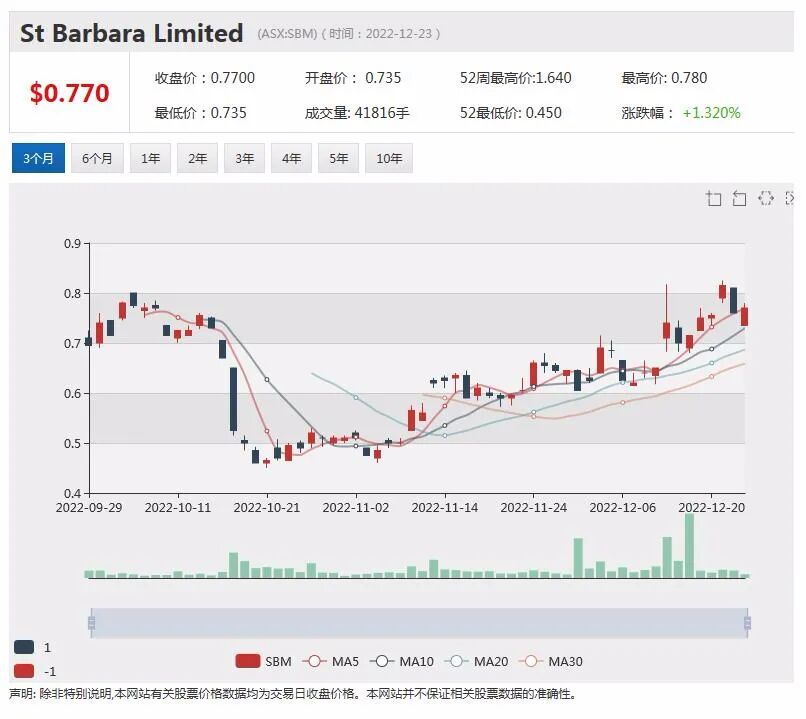Toggle the SBM candlestick series legend
The height and width of the screenshot is (719, 806).
(x=263, y=661)
